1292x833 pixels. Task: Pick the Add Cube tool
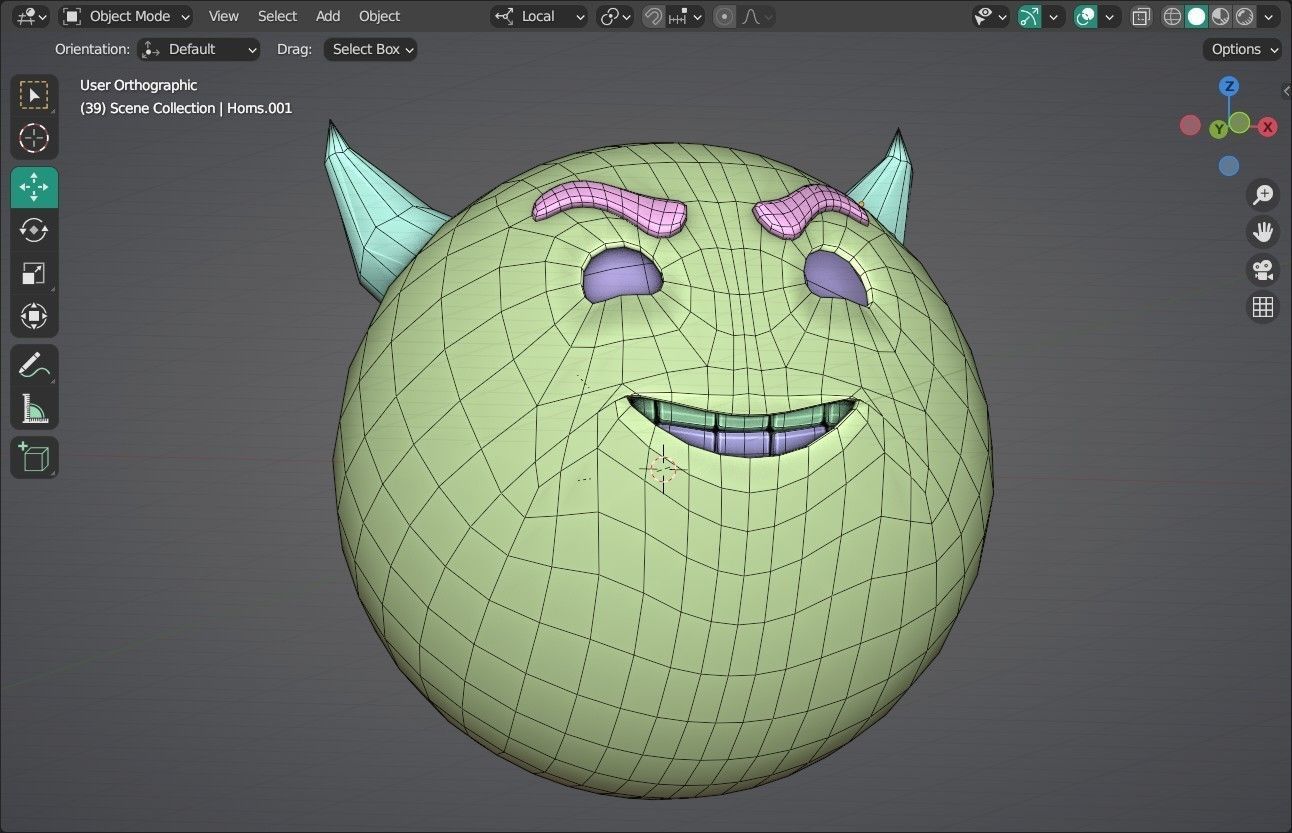[34, 457]
